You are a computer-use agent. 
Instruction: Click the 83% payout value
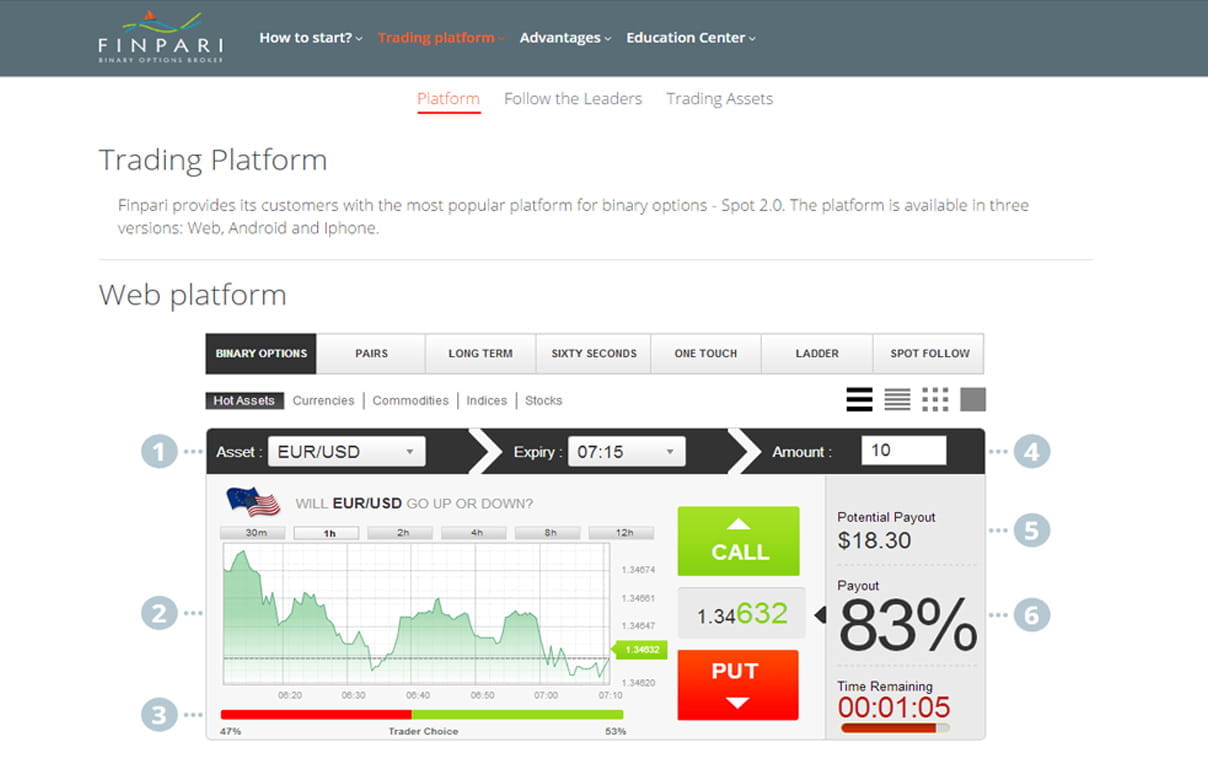(x=908, y=626)
